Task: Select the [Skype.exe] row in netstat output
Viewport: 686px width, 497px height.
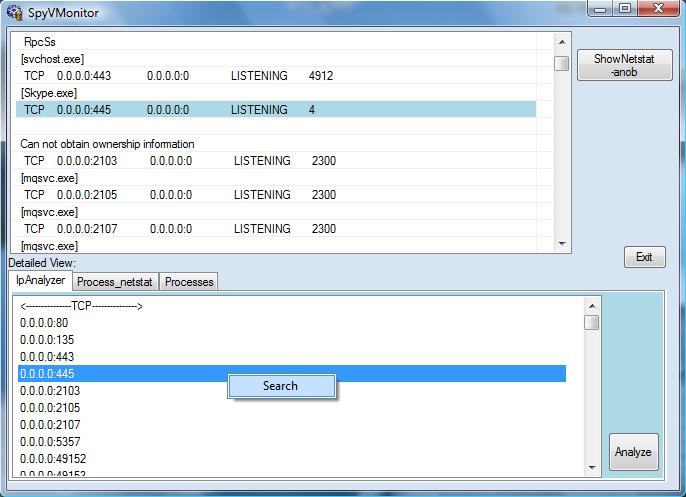Action: click(49, 93)
